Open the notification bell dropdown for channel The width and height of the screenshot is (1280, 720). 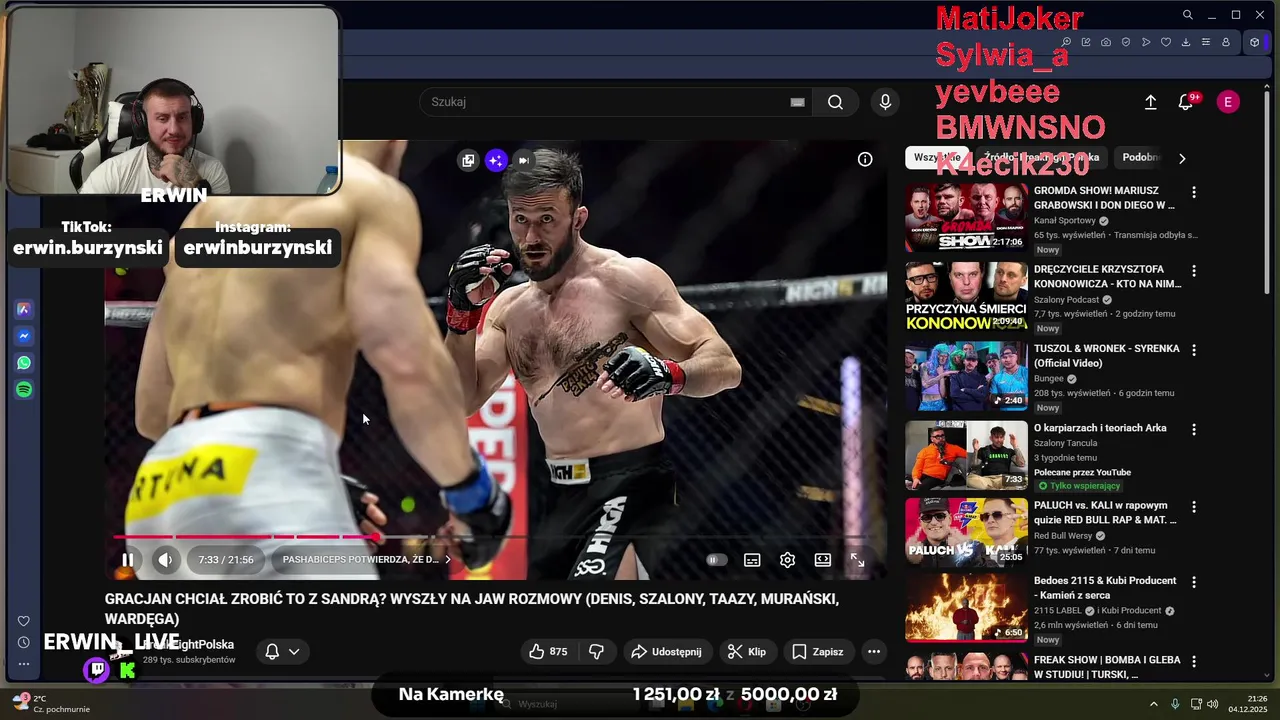(x=282, y=651)
